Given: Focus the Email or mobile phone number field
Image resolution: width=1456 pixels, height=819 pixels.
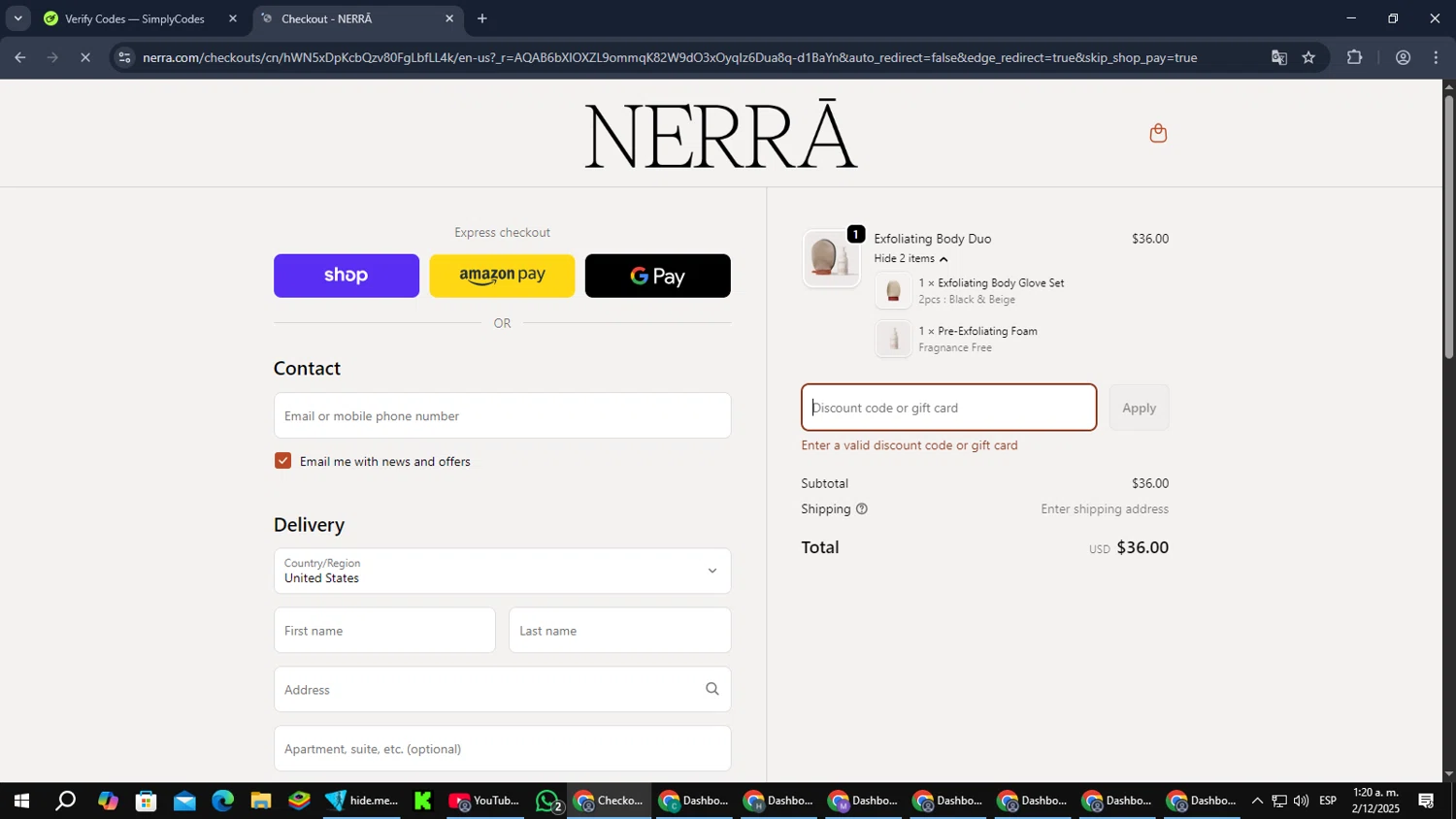Looking at the screenshot, I should 502,415.
